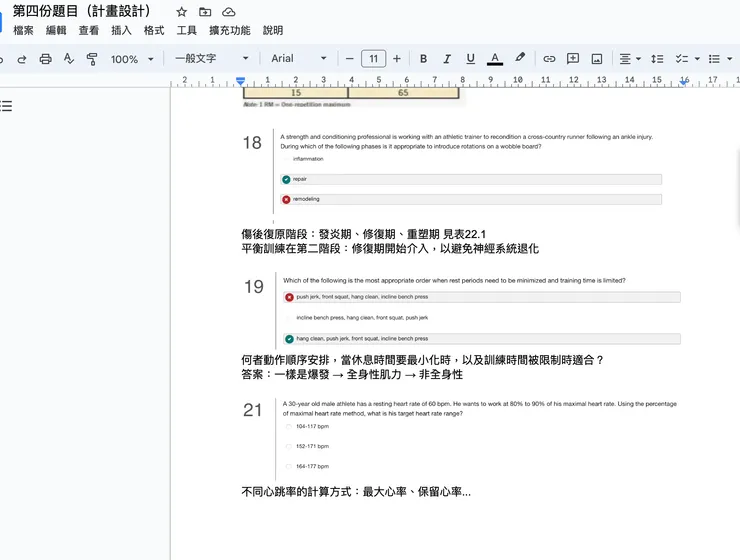Click font size field showing 11
Image resolution: width=740 pixels, height=560 pixels.
pyautogui.click(x=373, y=59)
